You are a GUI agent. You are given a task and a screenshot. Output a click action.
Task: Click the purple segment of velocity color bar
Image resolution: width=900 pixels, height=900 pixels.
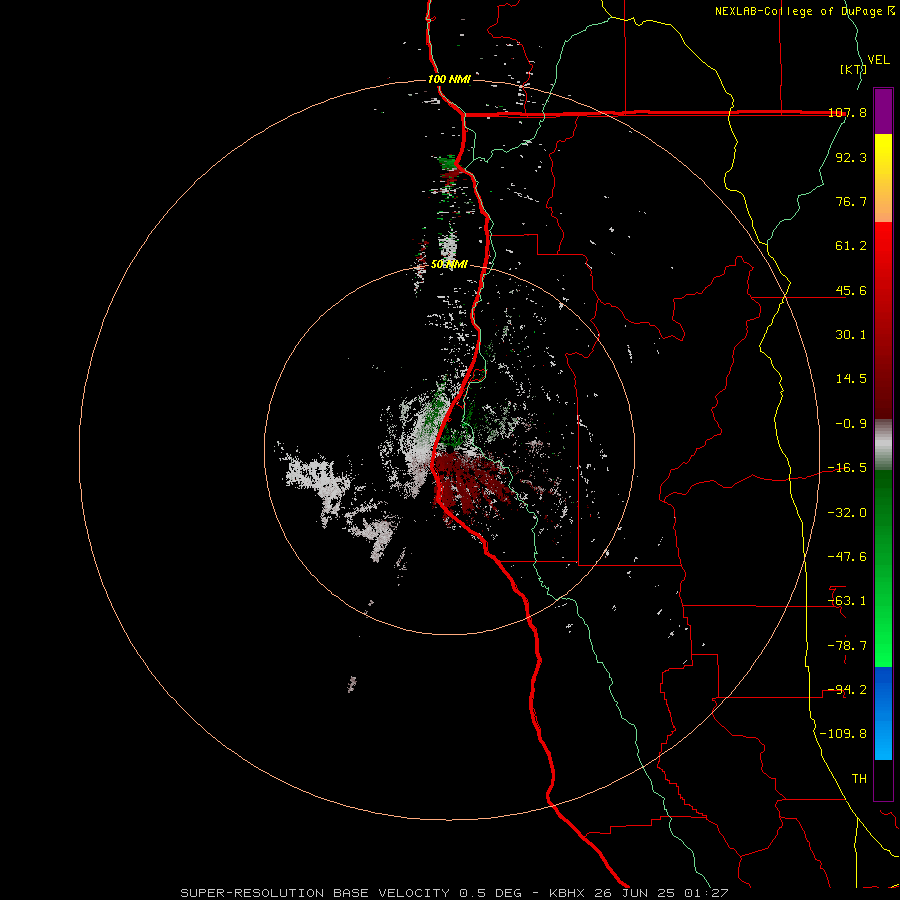click(883, 111)
